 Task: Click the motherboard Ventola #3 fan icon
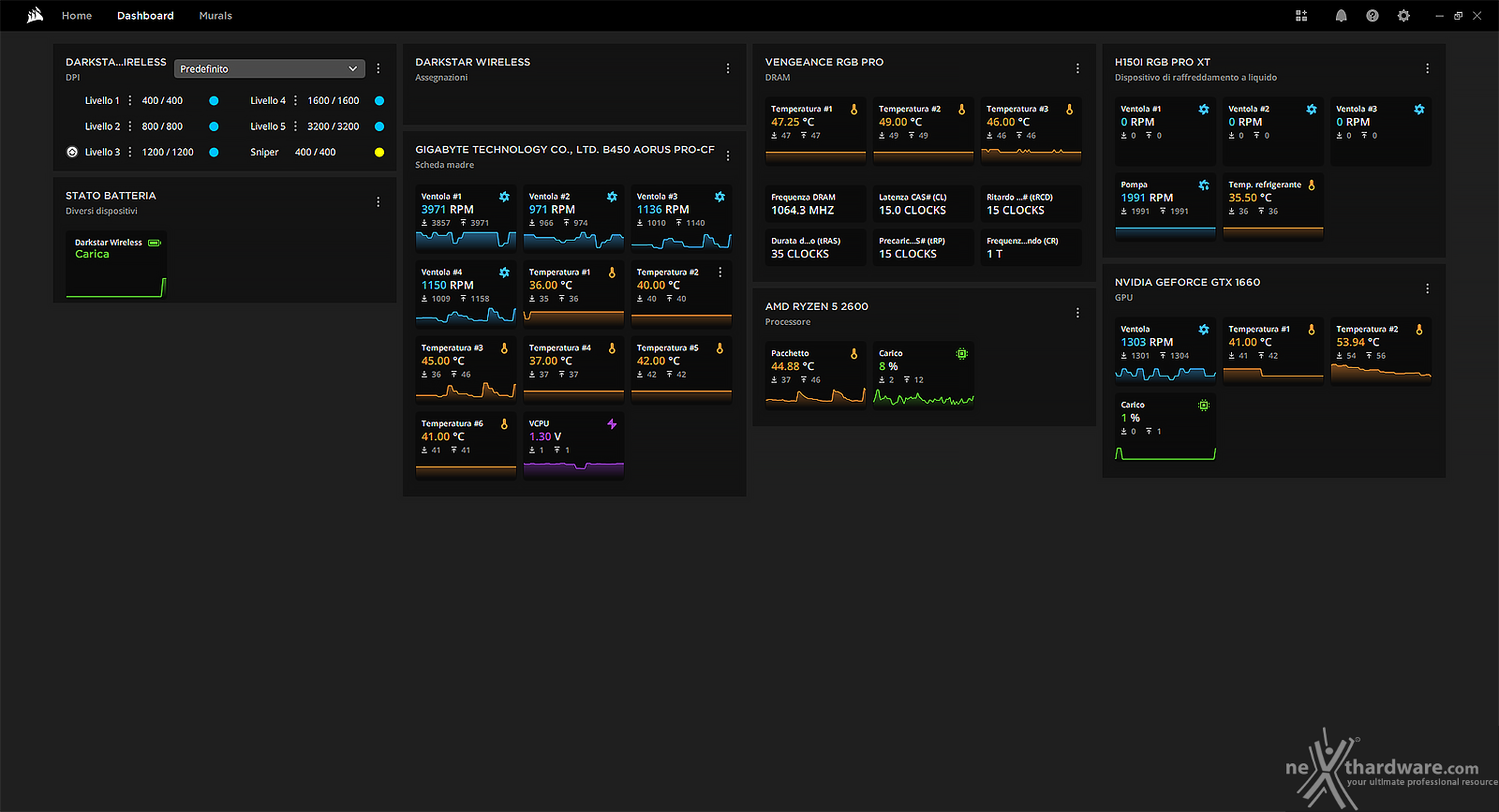[x=720, y=197]
